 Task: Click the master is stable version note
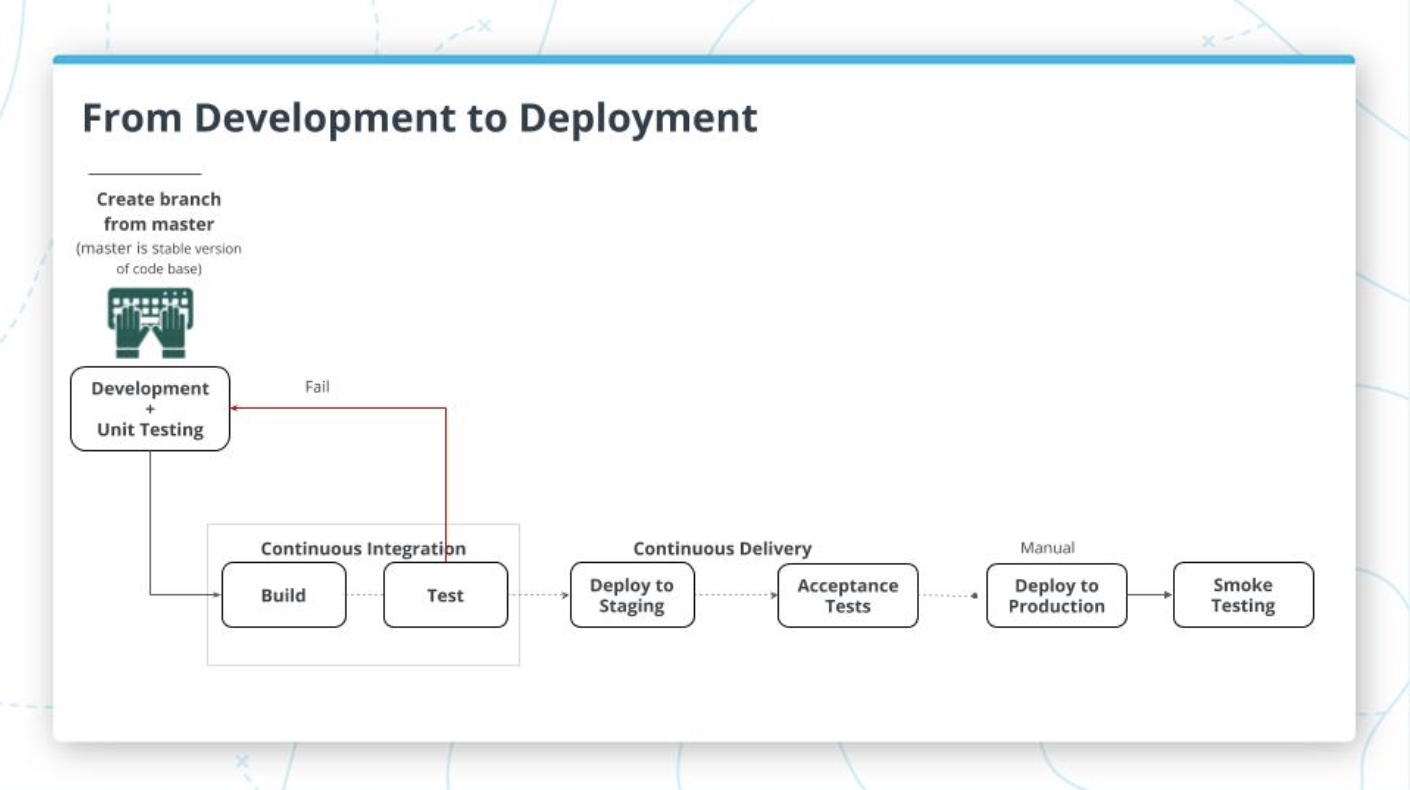pyautogui.click(x=159, y=258)
